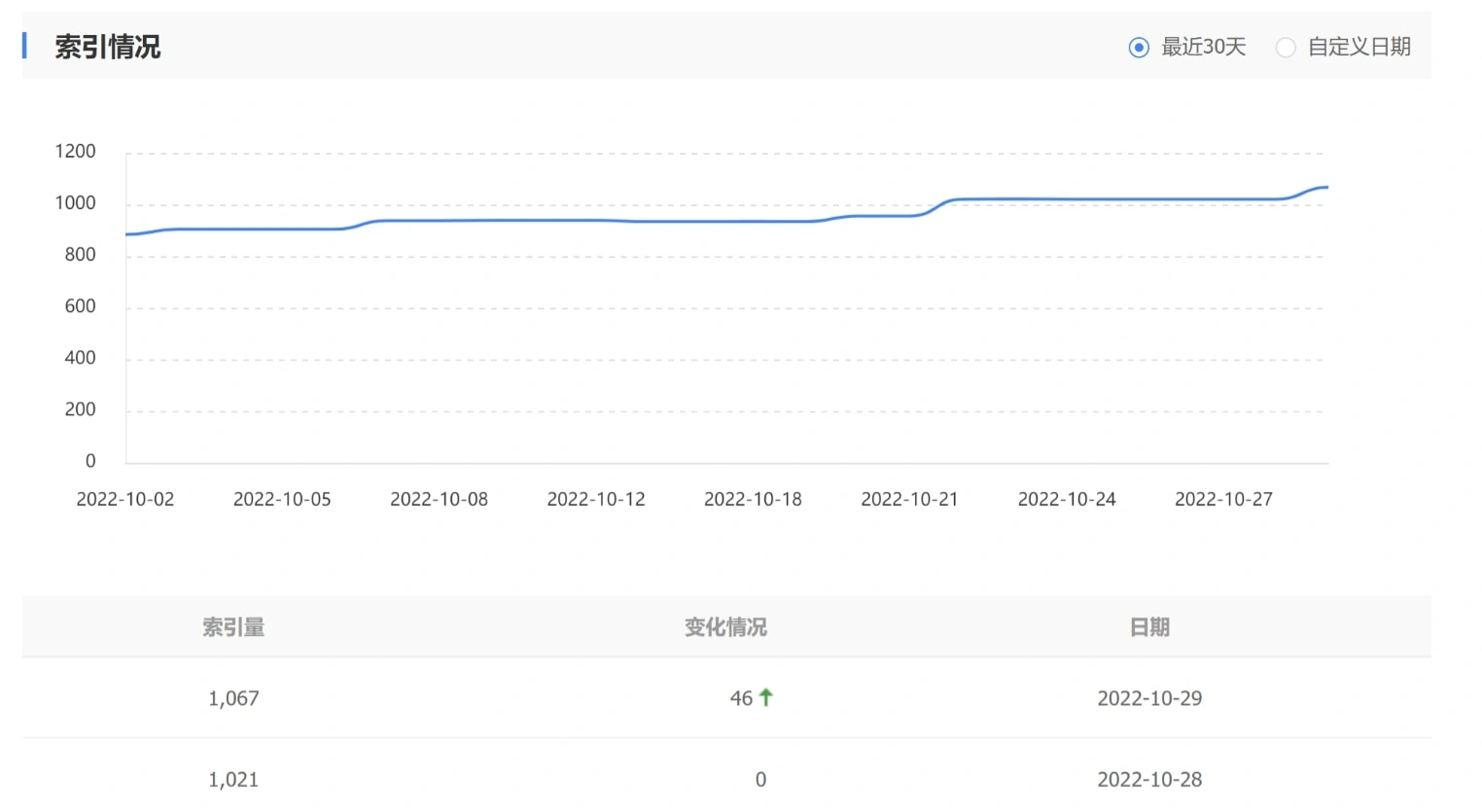This screenshot has width=1482, height=812.
Task: Select the 索引量 column header
Action: [x=233, y=627]
